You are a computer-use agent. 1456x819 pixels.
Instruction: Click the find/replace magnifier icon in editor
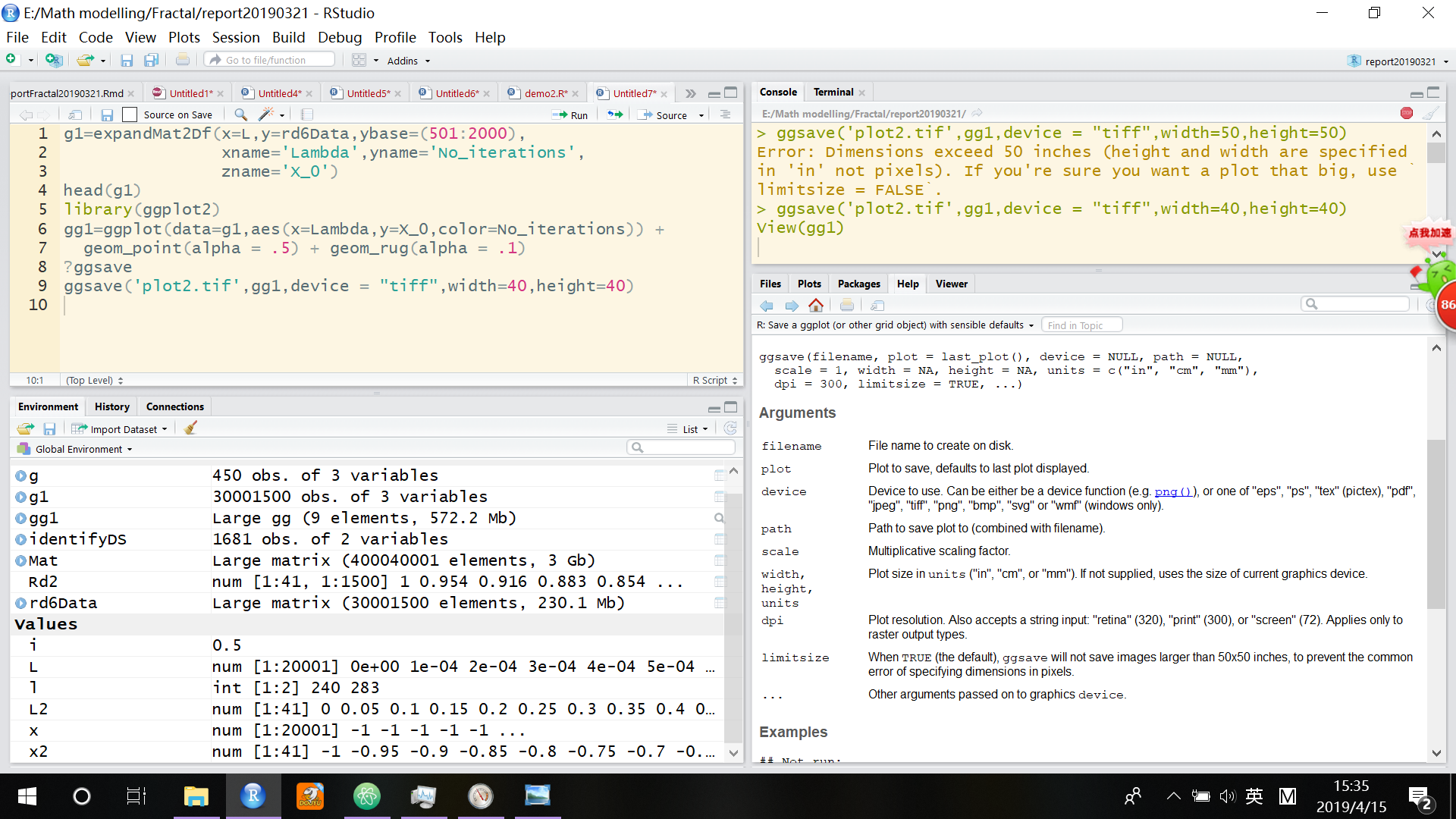point(240,115)
